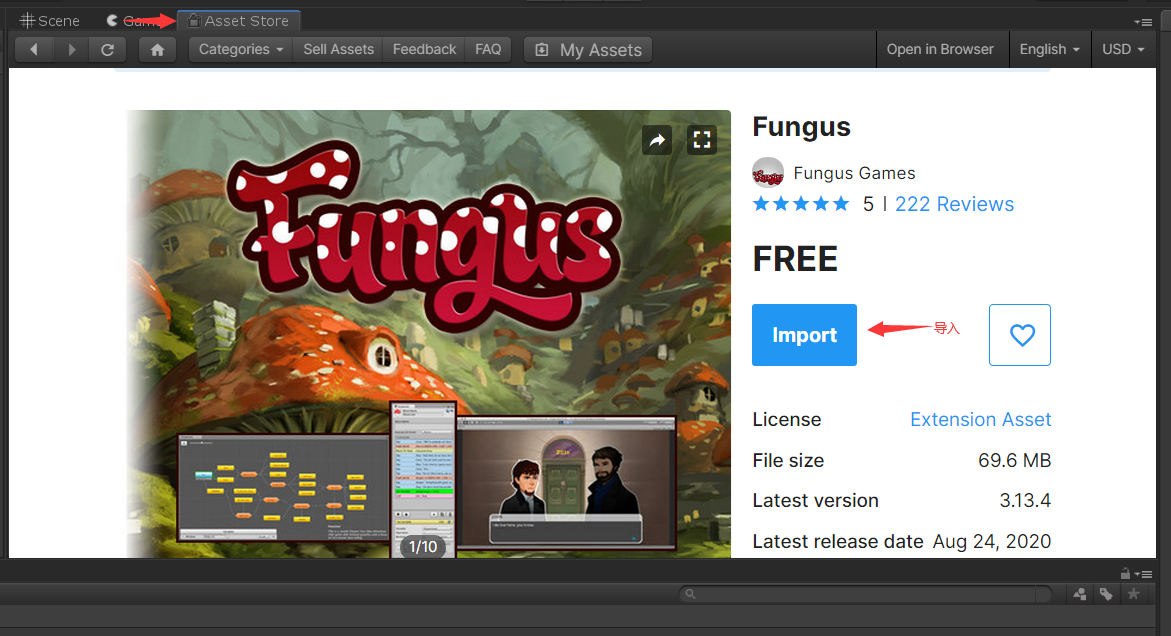1171x636 pixels.
Task: Share the Fungus preview image
Action: [x=657, y=140]
